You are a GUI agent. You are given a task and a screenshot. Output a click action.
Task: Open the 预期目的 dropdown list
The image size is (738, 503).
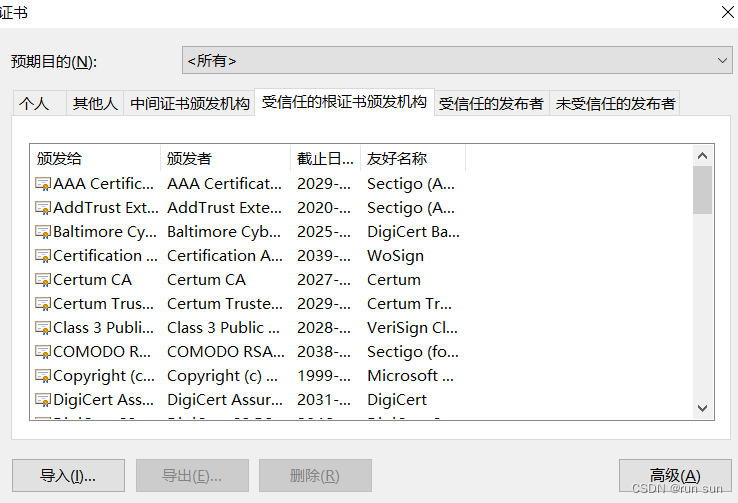tap(457, 60)
